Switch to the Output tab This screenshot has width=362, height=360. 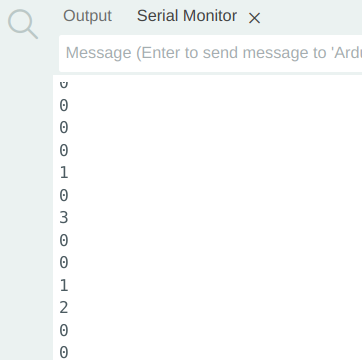pyautogui.click(x=88, y=16)
